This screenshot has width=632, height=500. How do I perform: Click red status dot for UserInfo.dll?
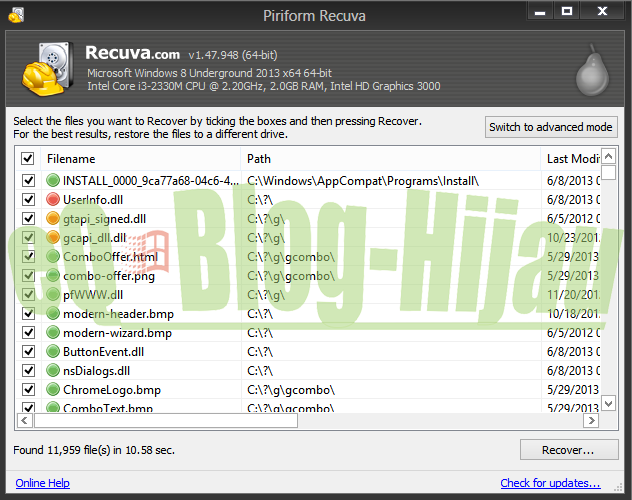coord(53,199)
